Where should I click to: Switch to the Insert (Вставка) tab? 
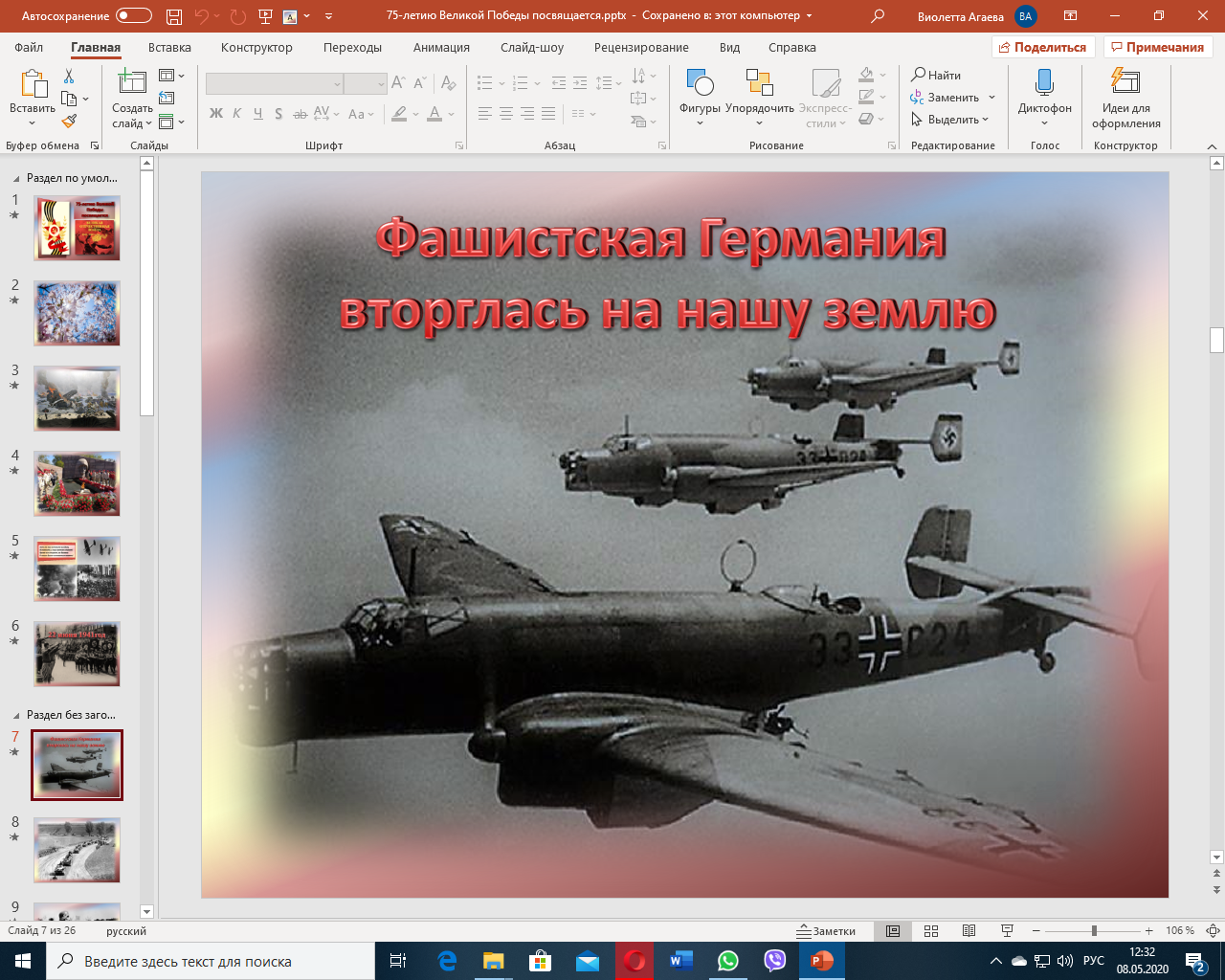169,48
